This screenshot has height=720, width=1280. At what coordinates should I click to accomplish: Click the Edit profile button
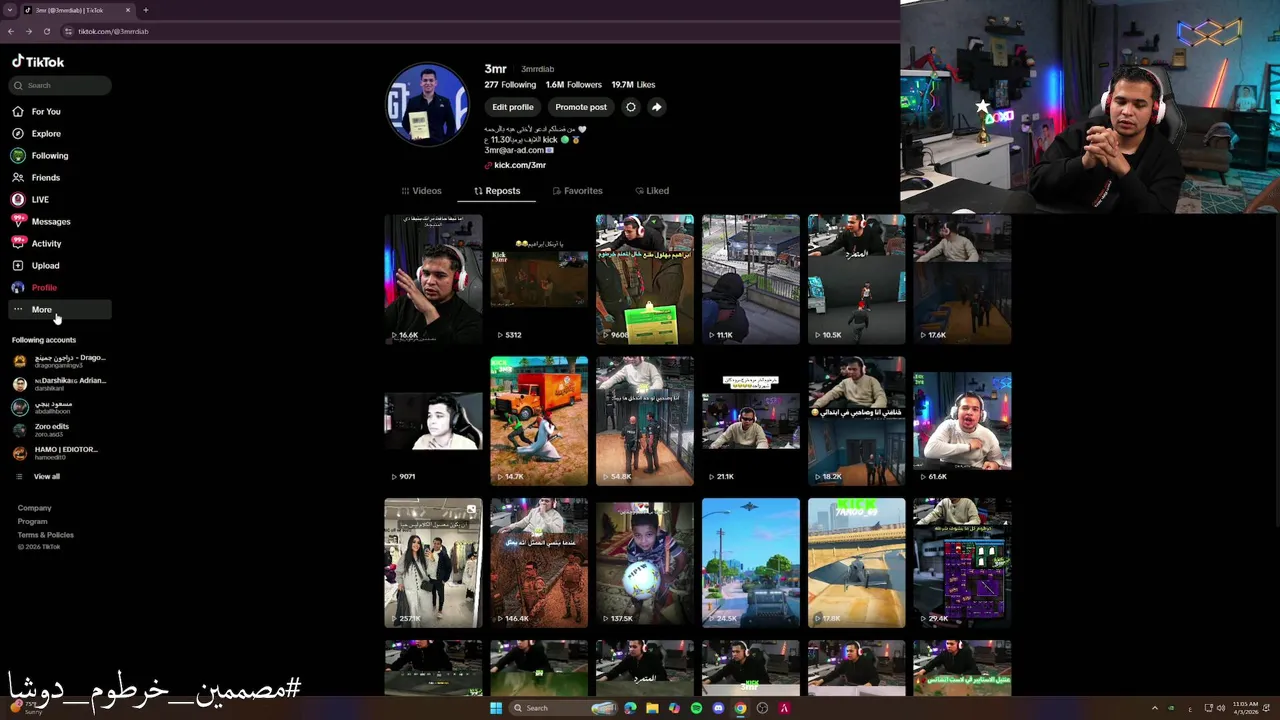(512, 107)
